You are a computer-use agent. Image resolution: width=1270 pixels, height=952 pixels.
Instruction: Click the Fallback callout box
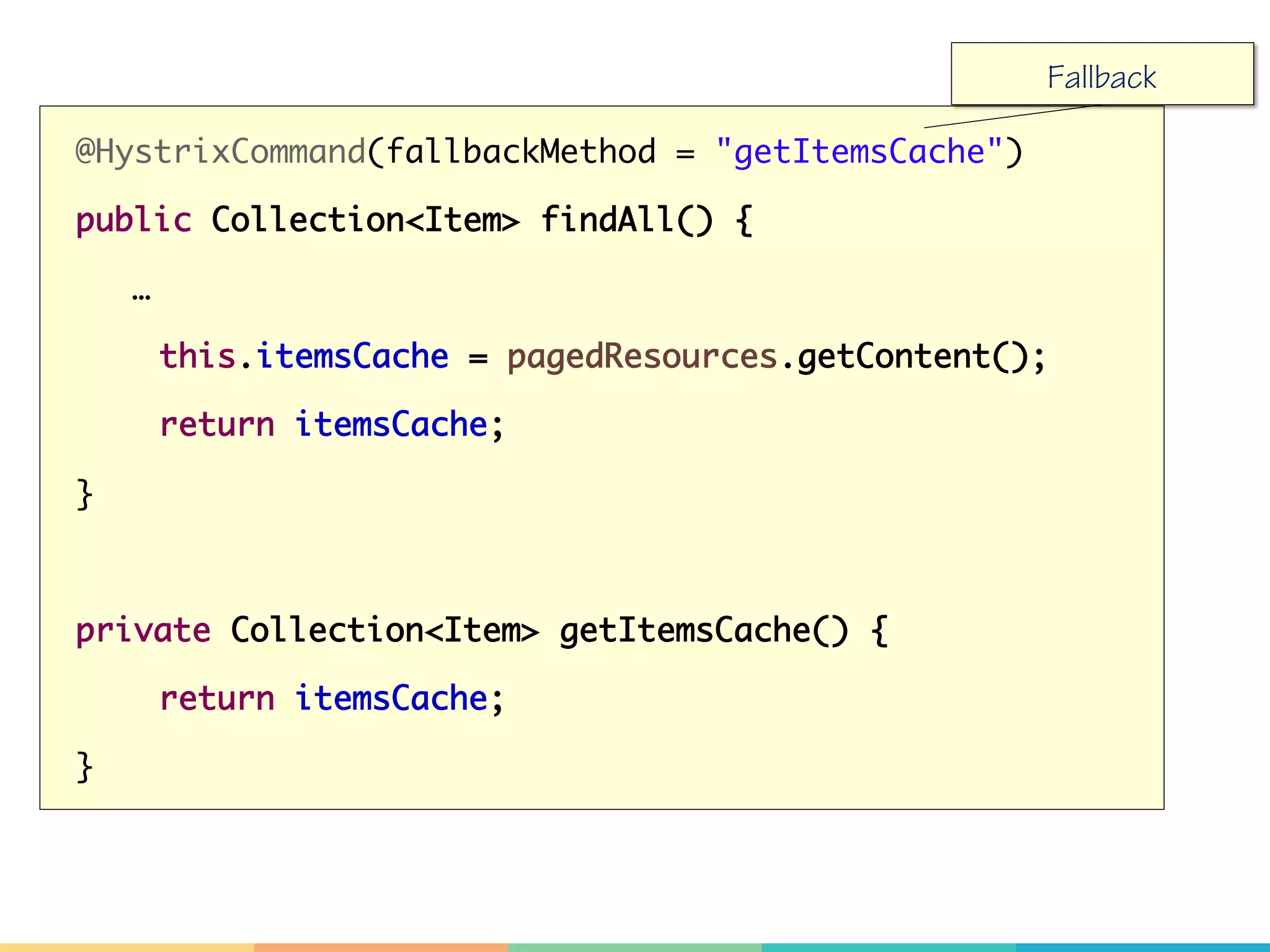click(1101, 74)
